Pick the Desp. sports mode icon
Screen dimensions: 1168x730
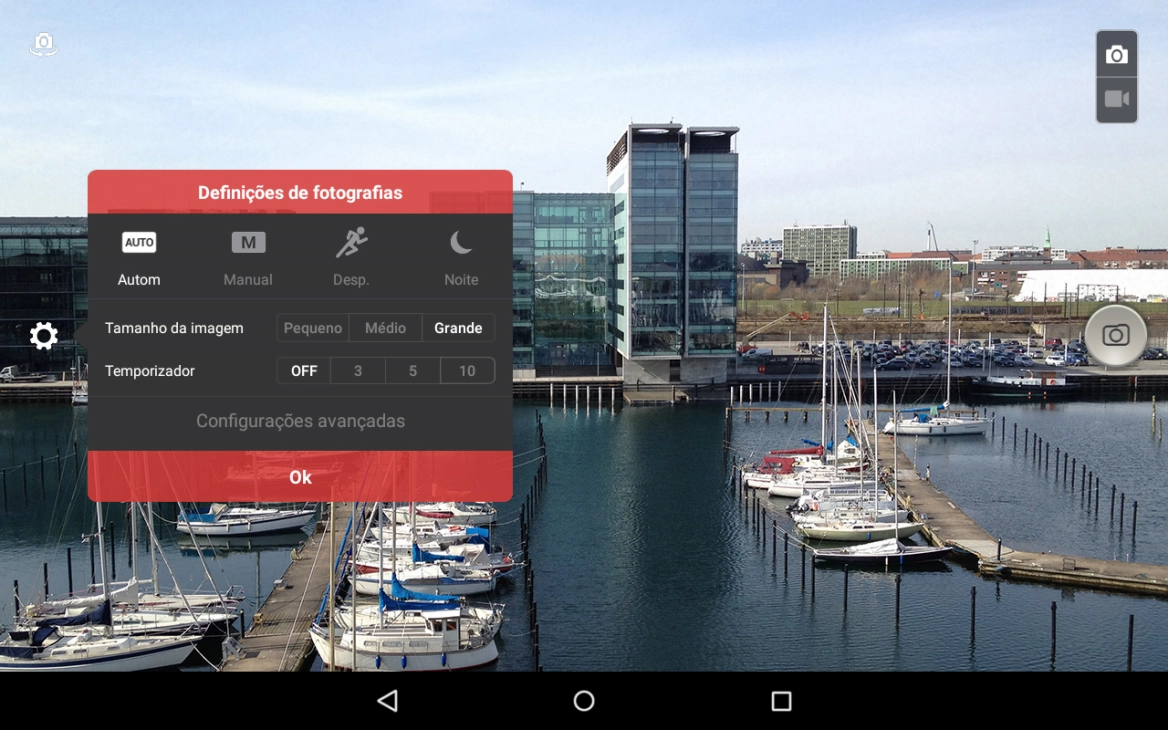[x=351, y=243]
